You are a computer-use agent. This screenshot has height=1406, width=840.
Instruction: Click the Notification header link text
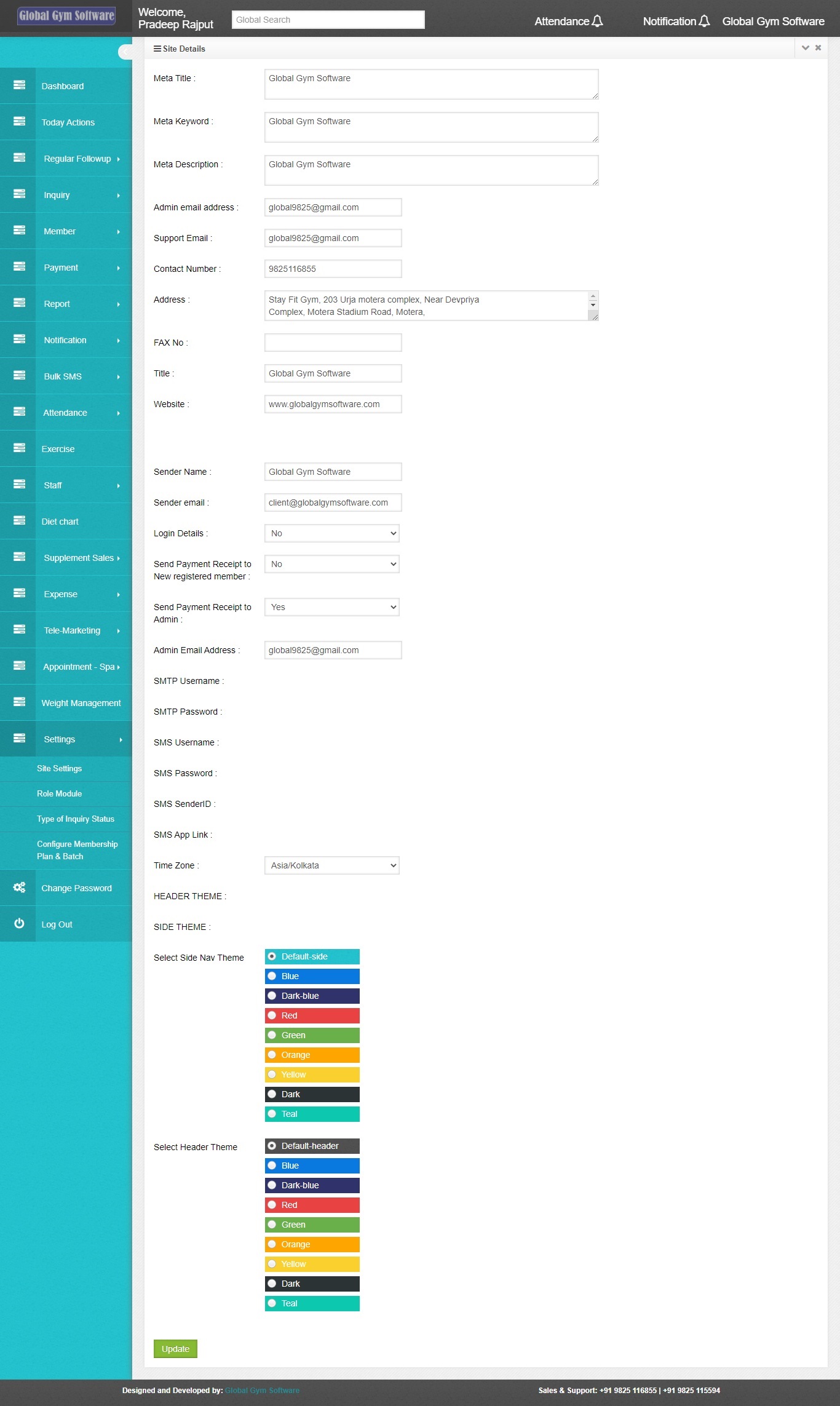[x=669, y=21]
